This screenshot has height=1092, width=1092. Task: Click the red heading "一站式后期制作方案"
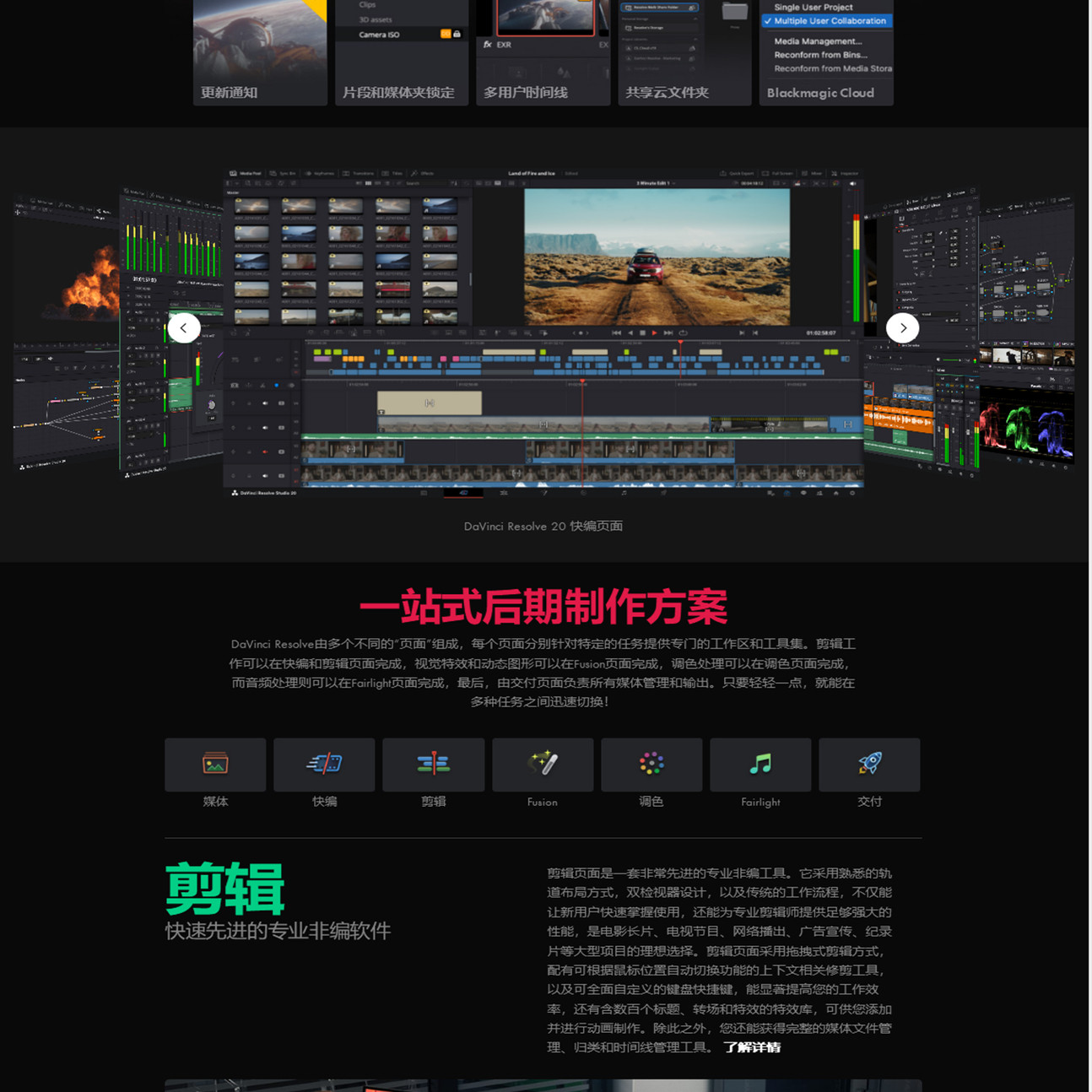(543, 606)
